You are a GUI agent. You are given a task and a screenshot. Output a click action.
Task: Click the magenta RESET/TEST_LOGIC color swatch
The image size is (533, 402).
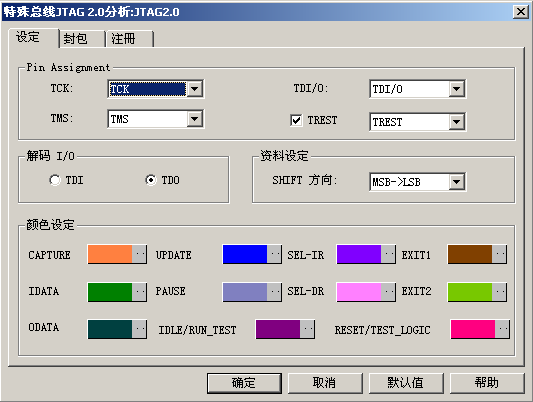point(472,329)
